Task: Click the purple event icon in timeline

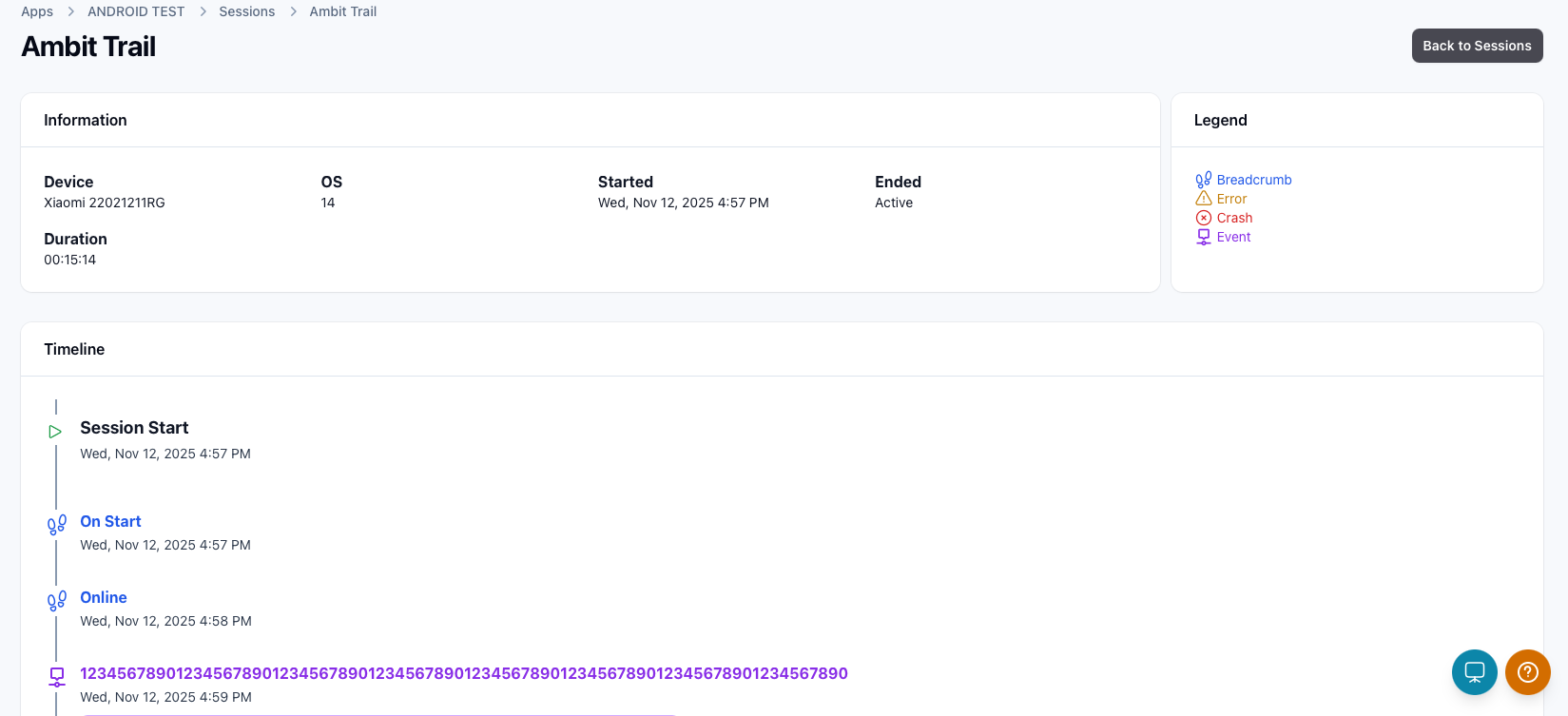Action: click(57, 676)
